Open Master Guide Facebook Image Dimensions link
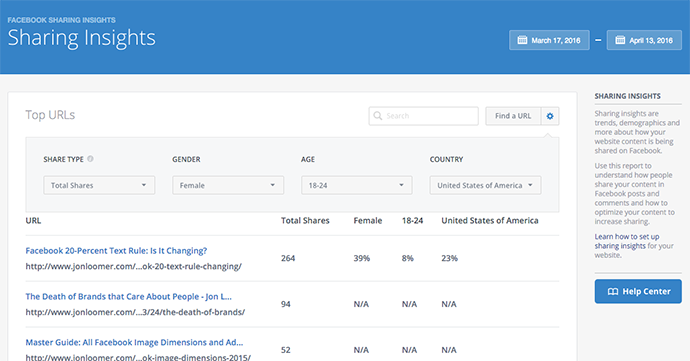690x361 pixels. tap(134, 342)
